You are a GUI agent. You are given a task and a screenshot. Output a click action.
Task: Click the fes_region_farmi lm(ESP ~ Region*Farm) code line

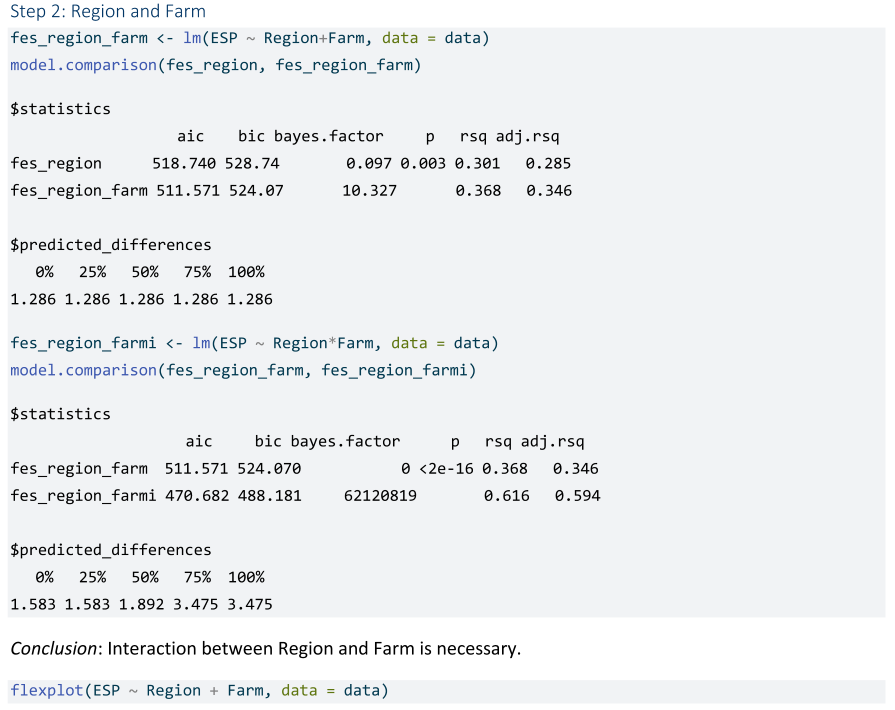pyautogui.click(x=254, y=343)
